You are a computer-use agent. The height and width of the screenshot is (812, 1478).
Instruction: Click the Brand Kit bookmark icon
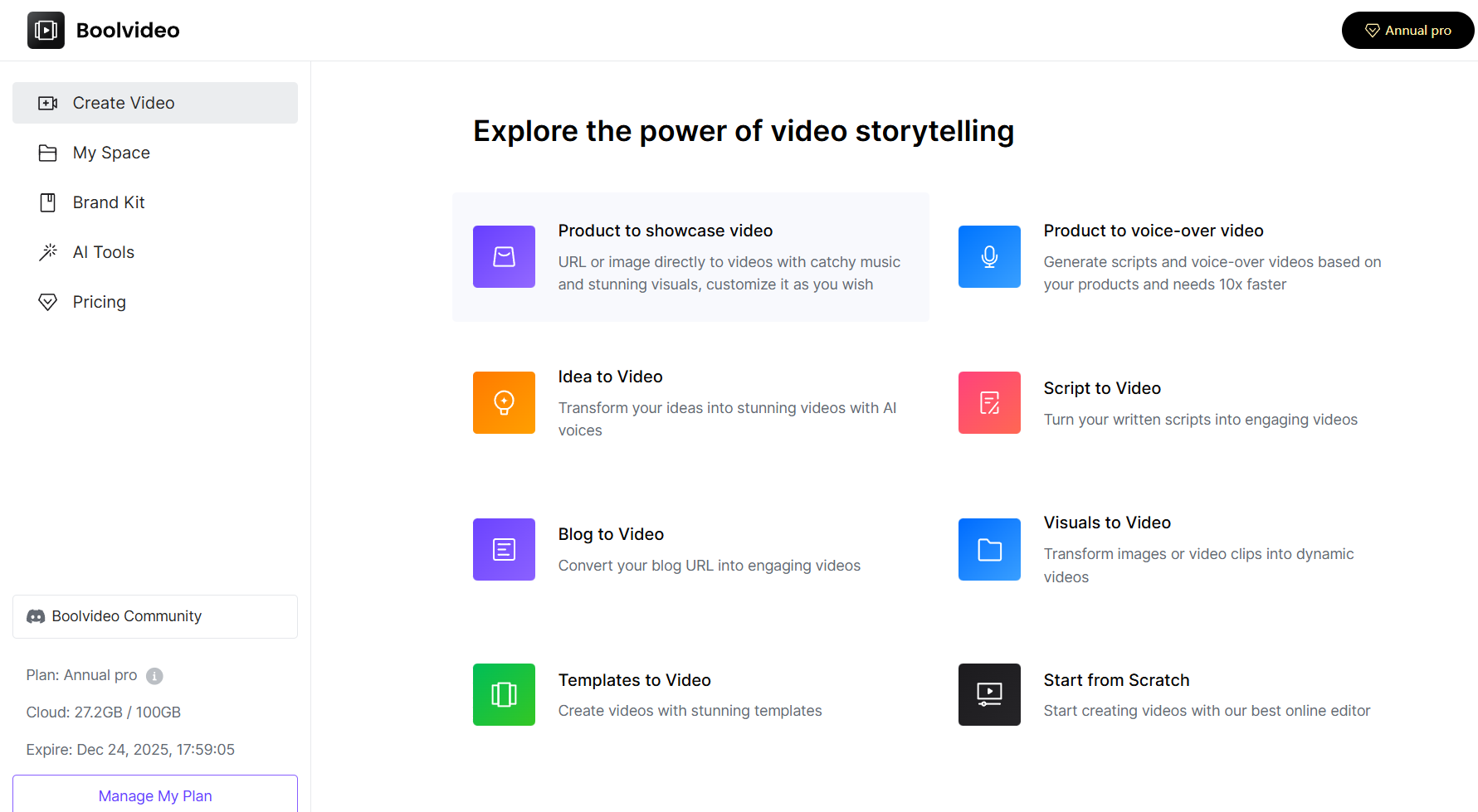coord(48,202)
